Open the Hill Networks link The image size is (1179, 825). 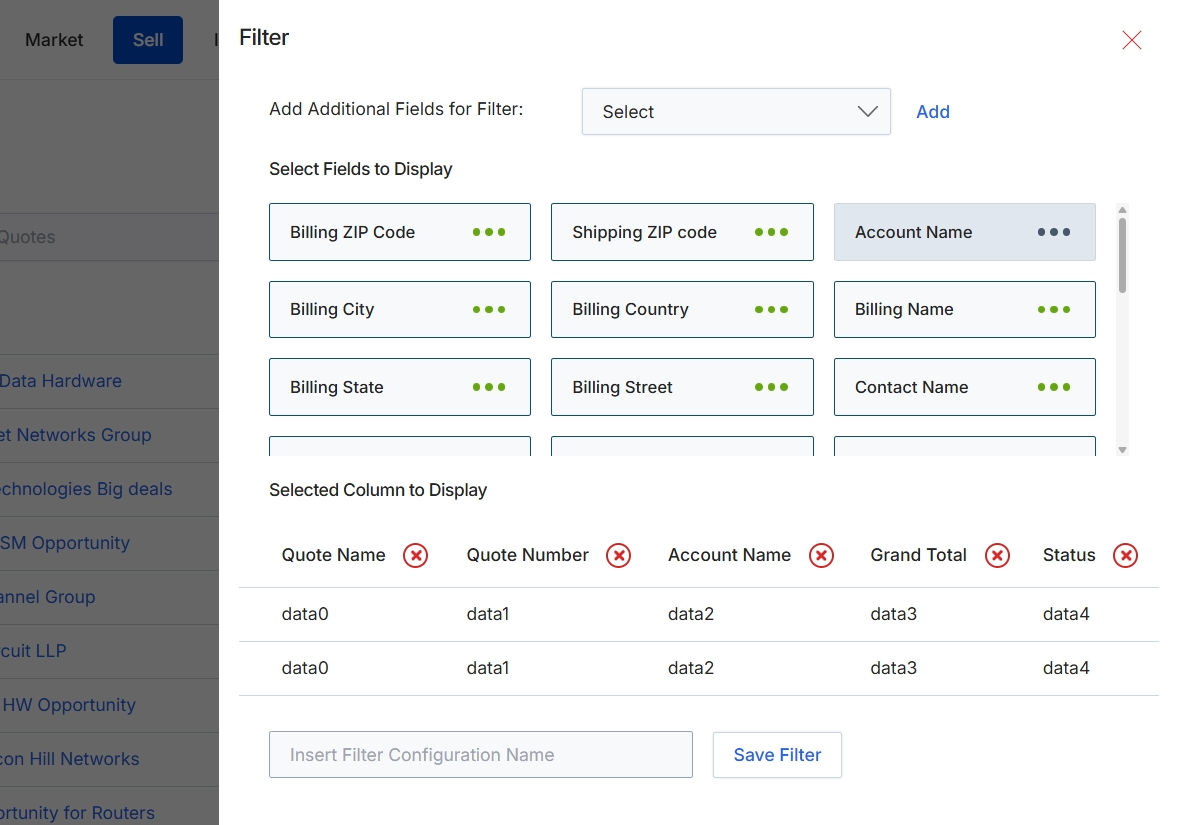tap(69, 760)
